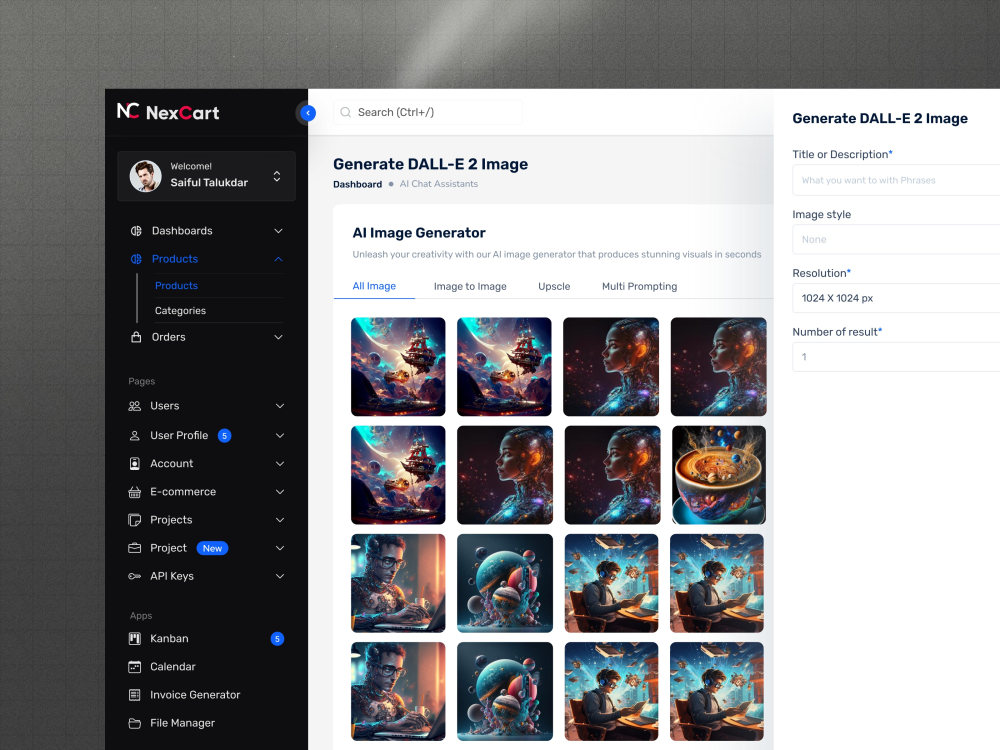Collapse the sidebar with the blue arrow button
Image resolution: width=1000 pixels, height=750 pixels.
click(x=308, y=113)
